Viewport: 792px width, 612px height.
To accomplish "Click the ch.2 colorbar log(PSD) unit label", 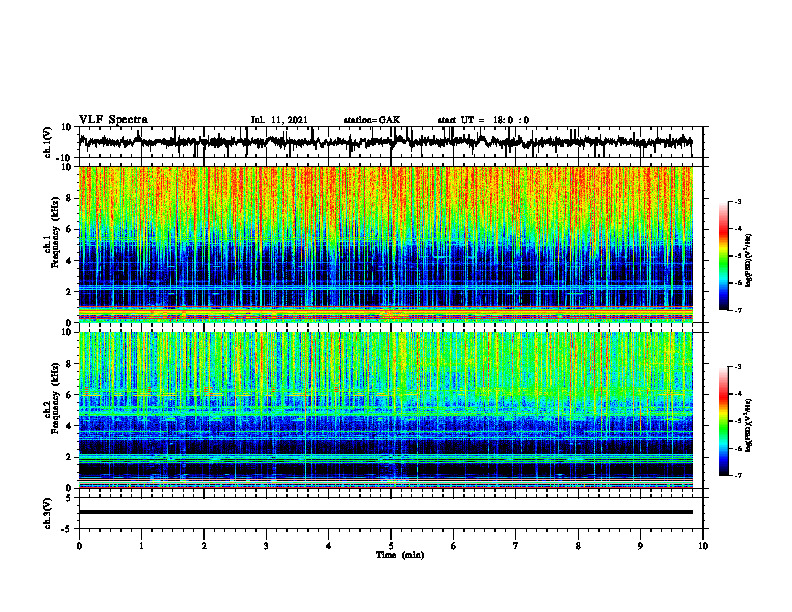I will [749, 426].
